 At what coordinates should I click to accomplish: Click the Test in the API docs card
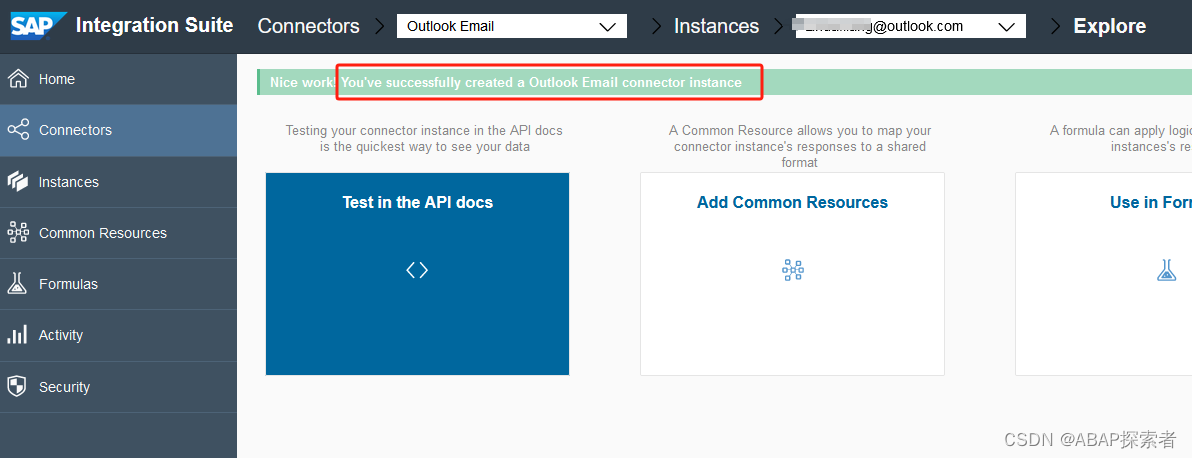coord(417,274)
